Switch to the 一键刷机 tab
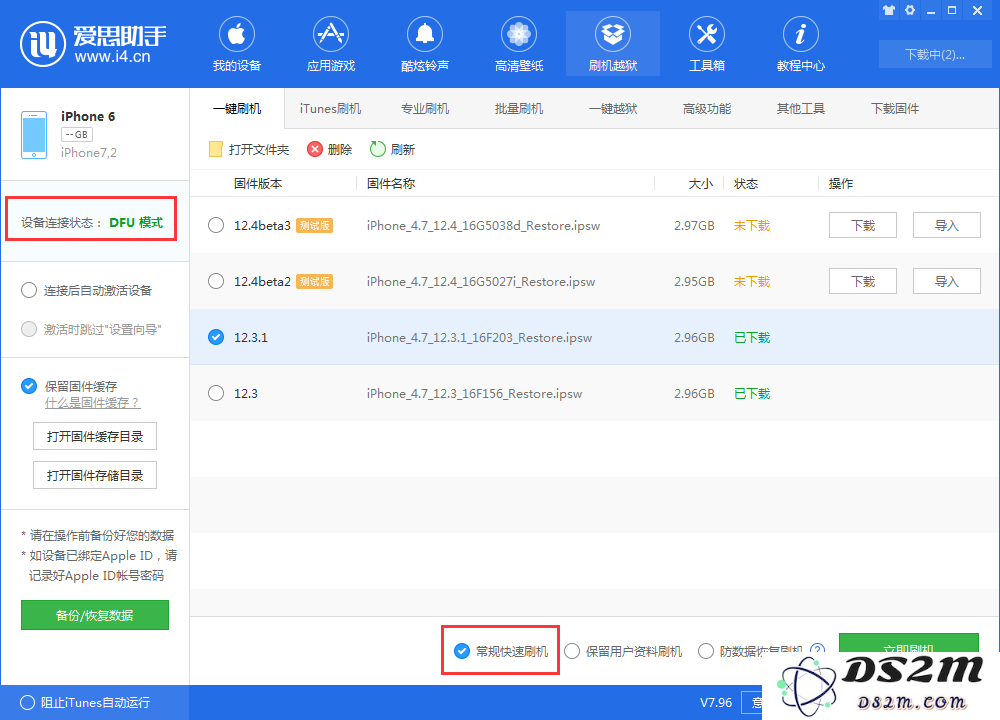The width and height of the screenshot is (1000, 720). [x=237, y=108]
